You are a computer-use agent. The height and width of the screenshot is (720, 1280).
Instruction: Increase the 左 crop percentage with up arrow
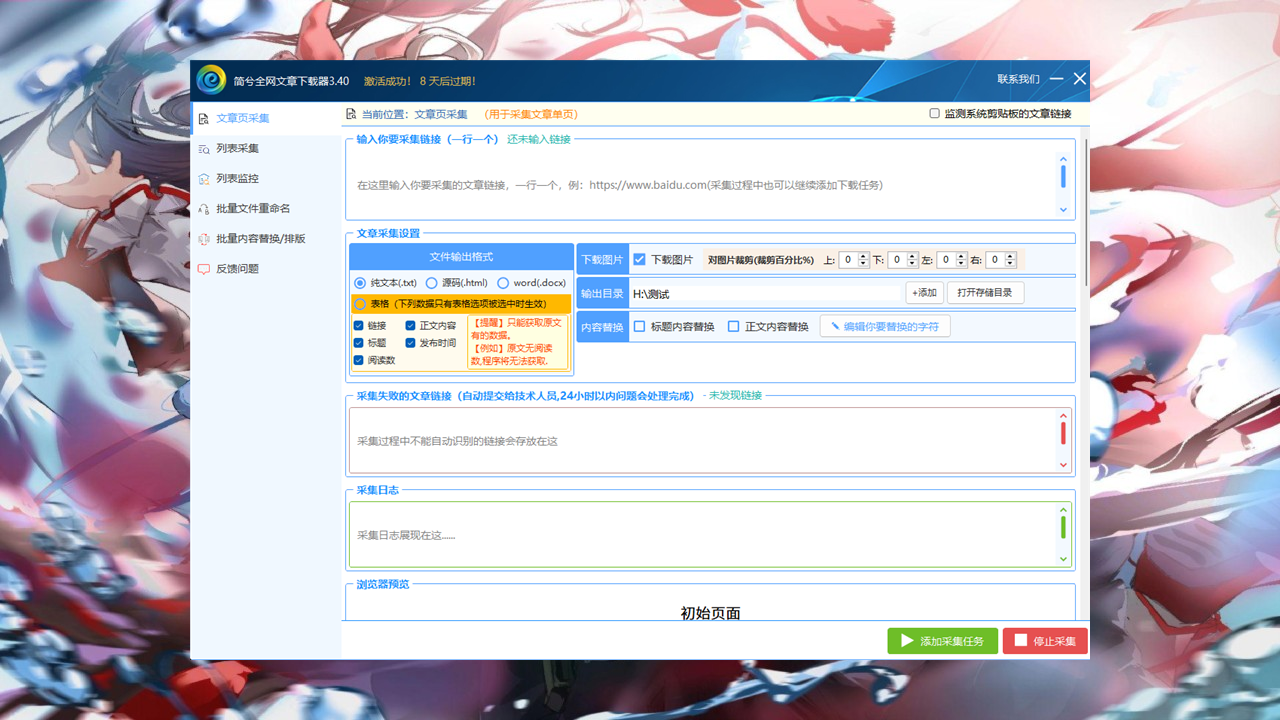(961, 256)
